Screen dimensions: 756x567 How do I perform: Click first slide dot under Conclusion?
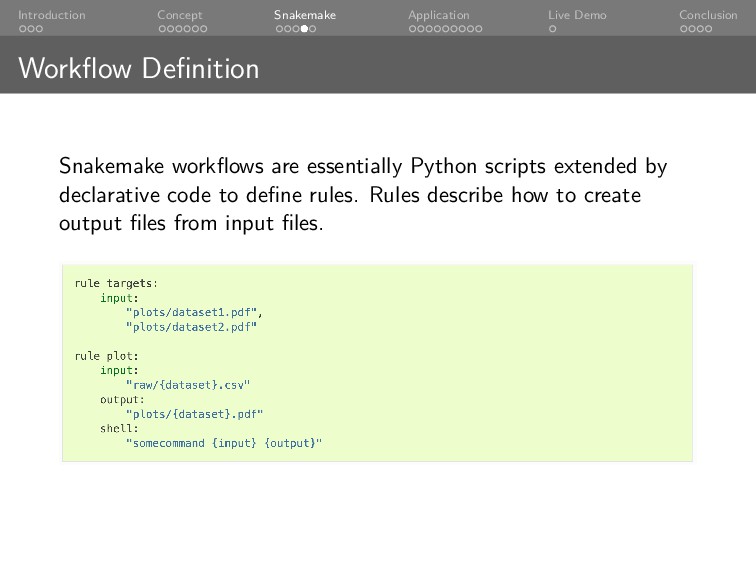(683, 29)
